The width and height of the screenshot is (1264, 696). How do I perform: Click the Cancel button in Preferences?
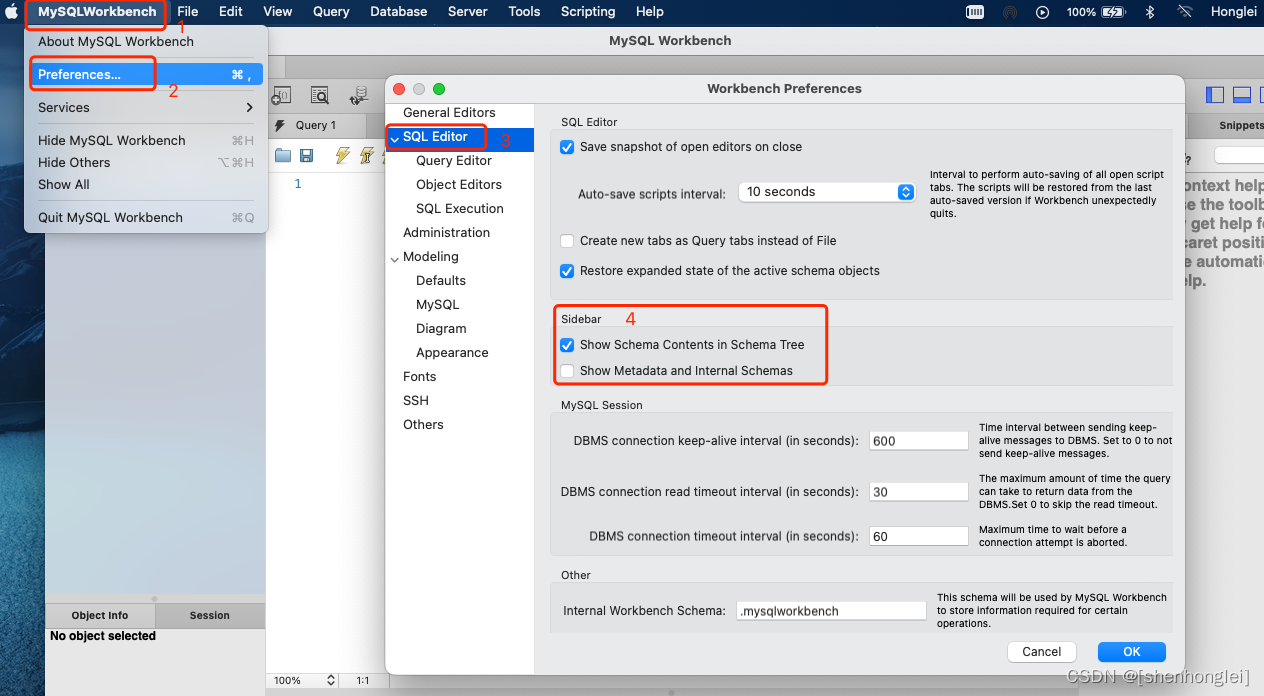(1042, 652)
